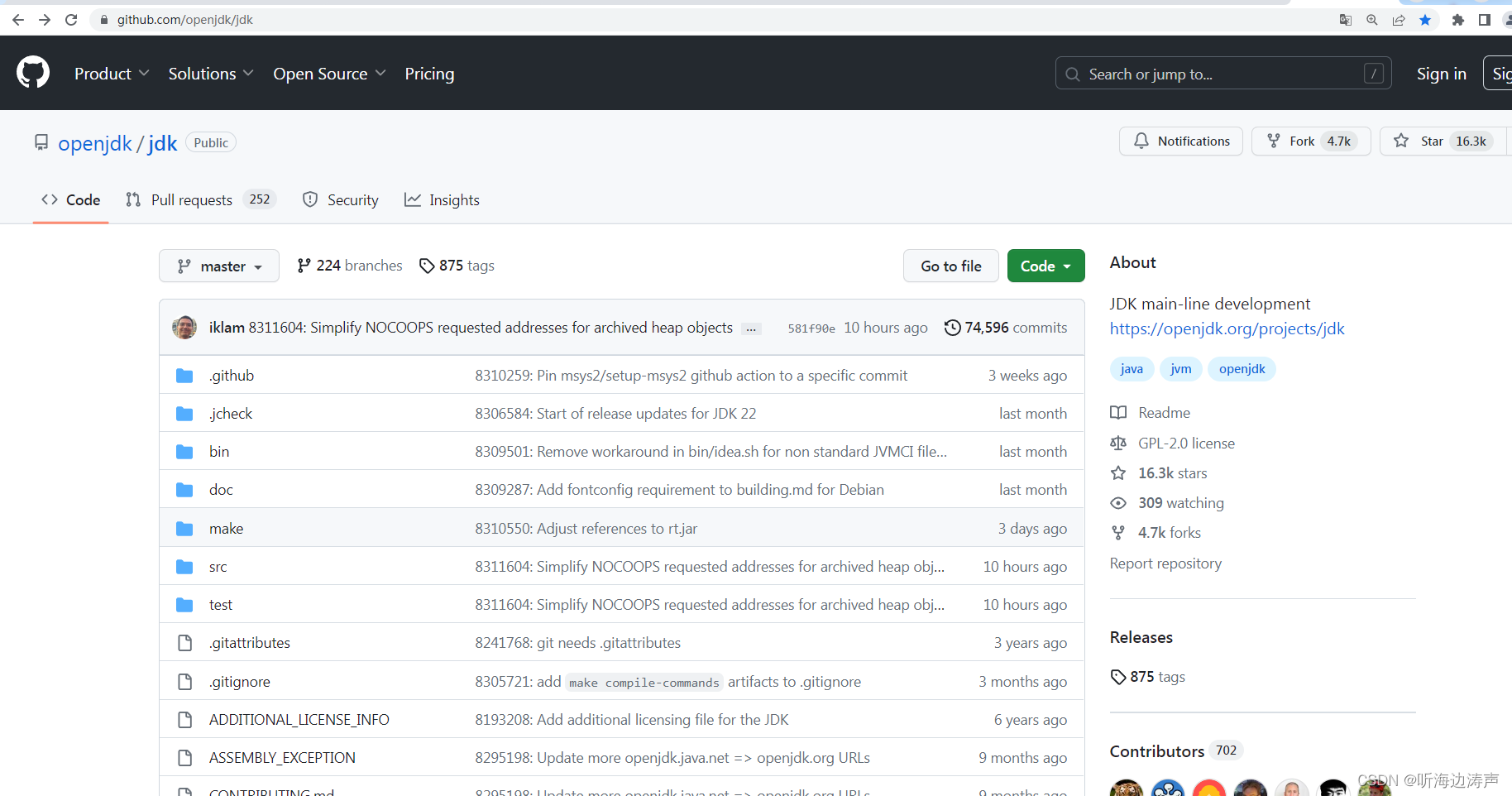Click the .github folder icon
1512x796 pixels.
[184, 376]
